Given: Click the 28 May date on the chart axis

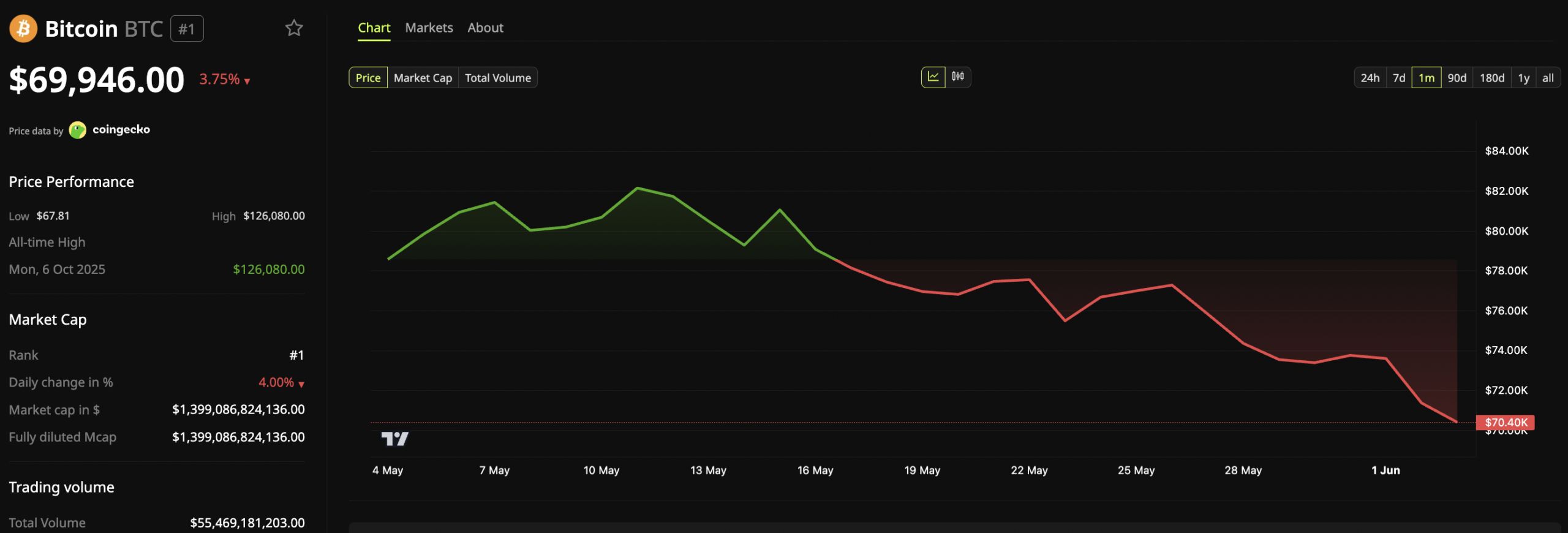Looking at the screenshot, I should 1243,470.
